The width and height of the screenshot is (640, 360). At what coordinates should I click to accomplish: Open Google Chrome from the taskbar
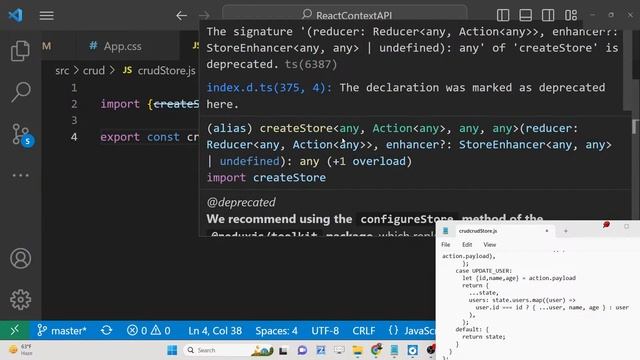pyautogui.click(x=376, y=350)
